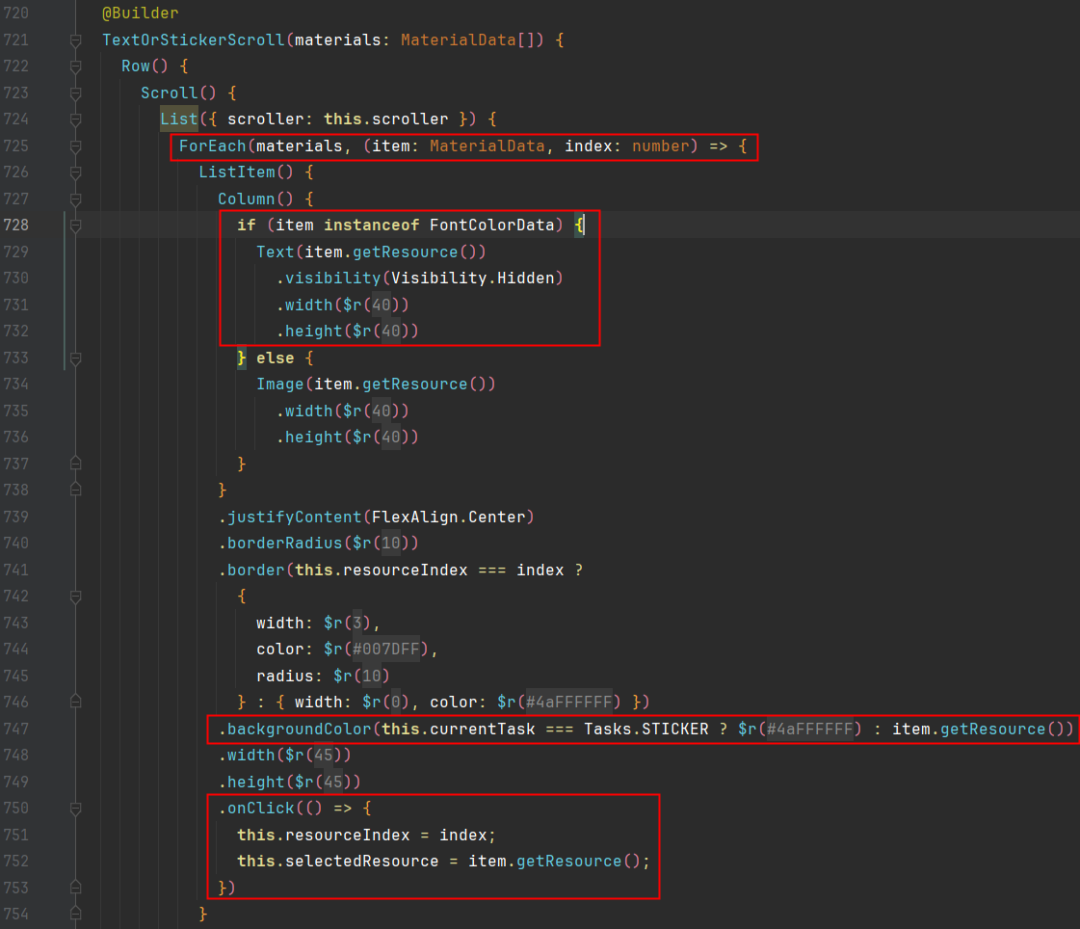Fold the ListItem() block on line 726
This screenshot has width=1080, height=929.
76,173
